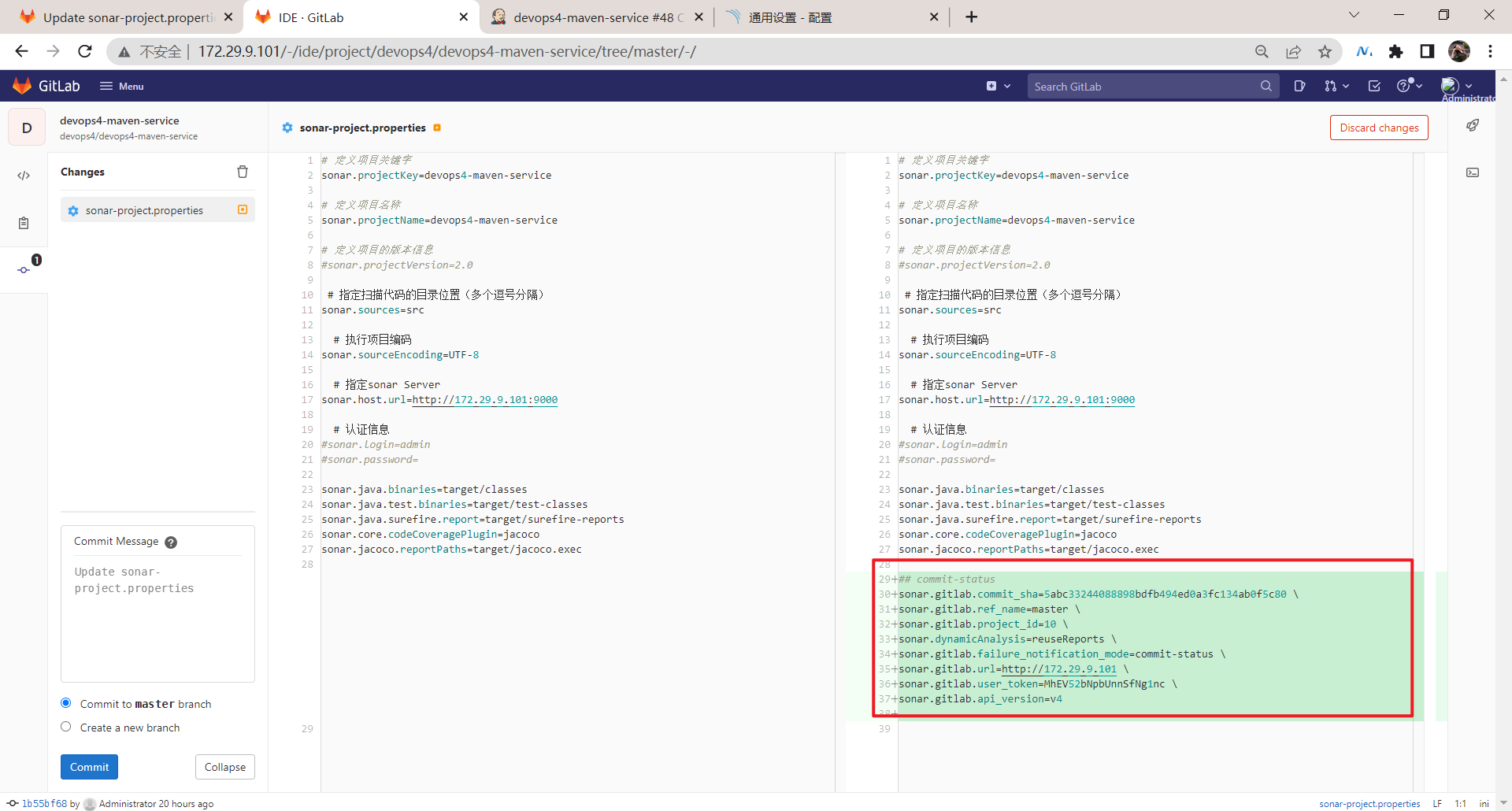Click the modified file indicator icon in list
The height and width of the screenshot is (811, 1512).
coord(243,209)
